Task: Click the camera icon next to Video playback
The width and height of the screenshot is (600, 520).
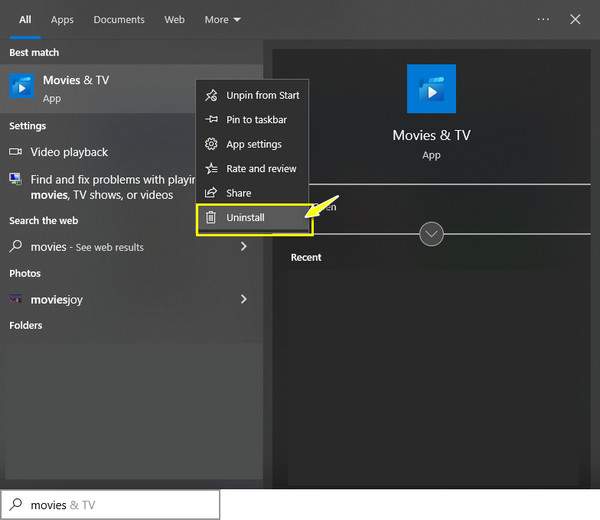Action: click(15, 152)
